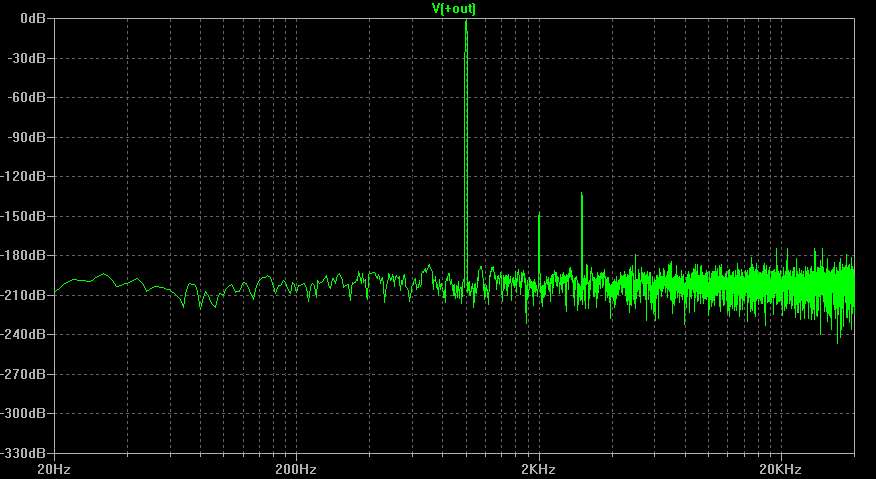Click the -180dB axis label

24,255
